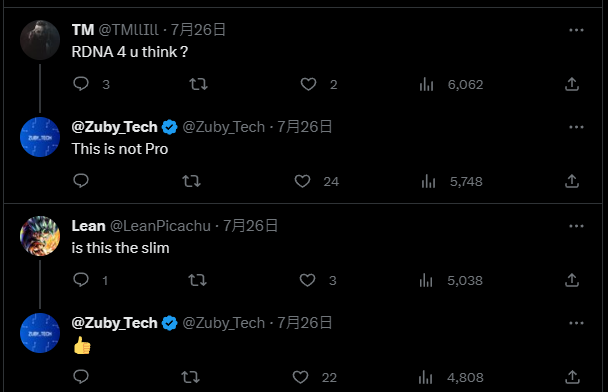Like Lean's 'is this the slim' tweet

tap(307, 280)
